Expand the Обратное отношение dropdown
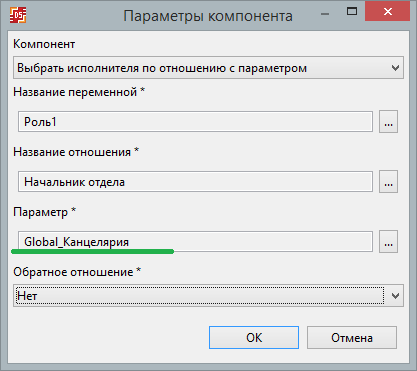This screenshot has height=371, width=417. [208, 296]
